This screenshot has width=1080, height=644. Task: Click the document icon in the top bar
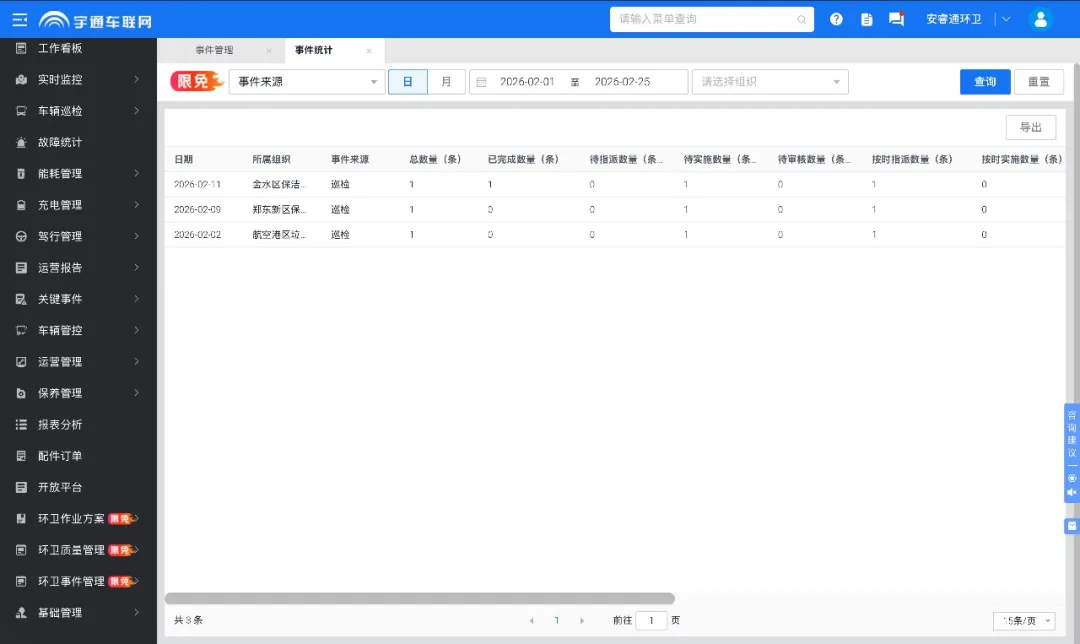point(866,19)
